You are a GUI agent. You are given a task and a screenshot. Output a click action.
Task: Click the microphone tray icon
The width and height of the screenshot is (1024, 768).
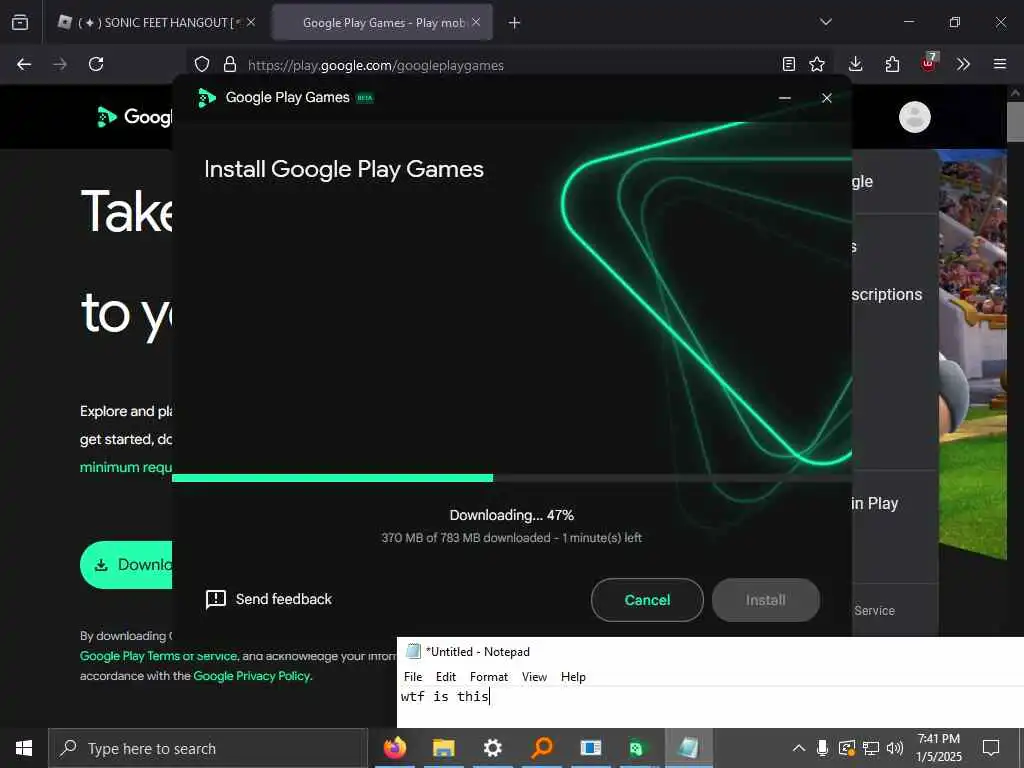822,748
